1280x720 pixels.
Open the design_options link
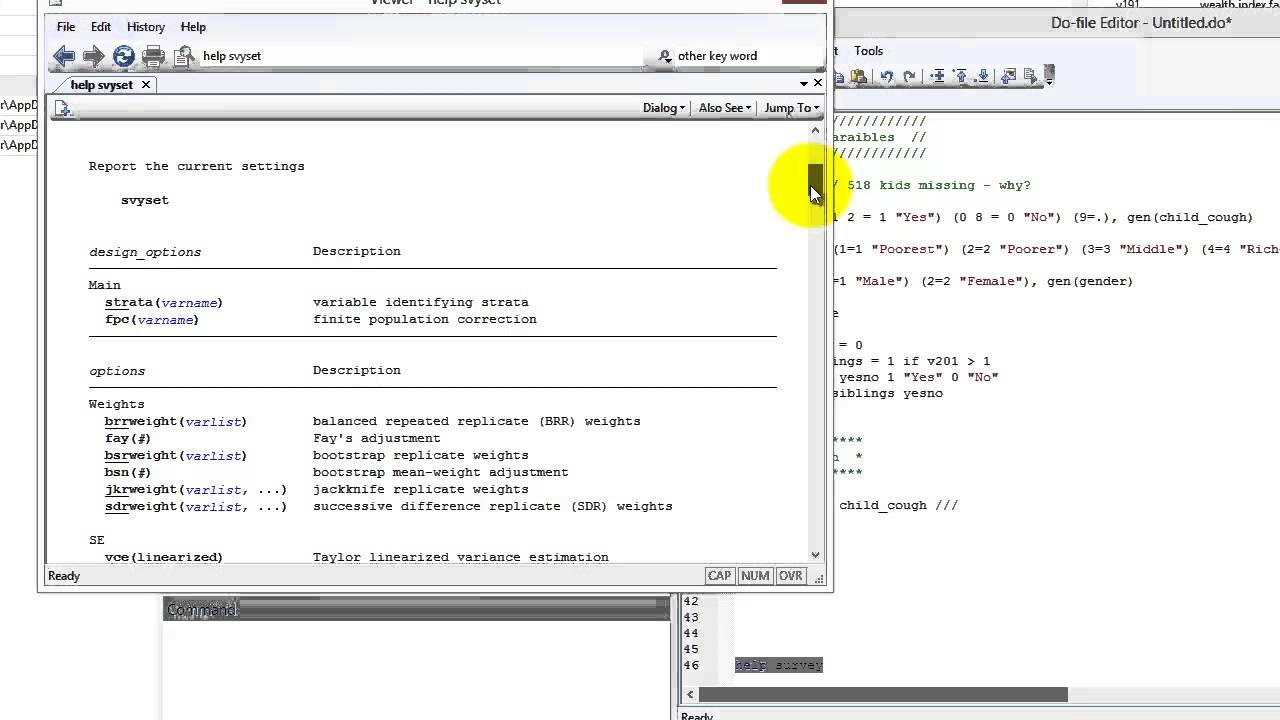click(145, 252)
